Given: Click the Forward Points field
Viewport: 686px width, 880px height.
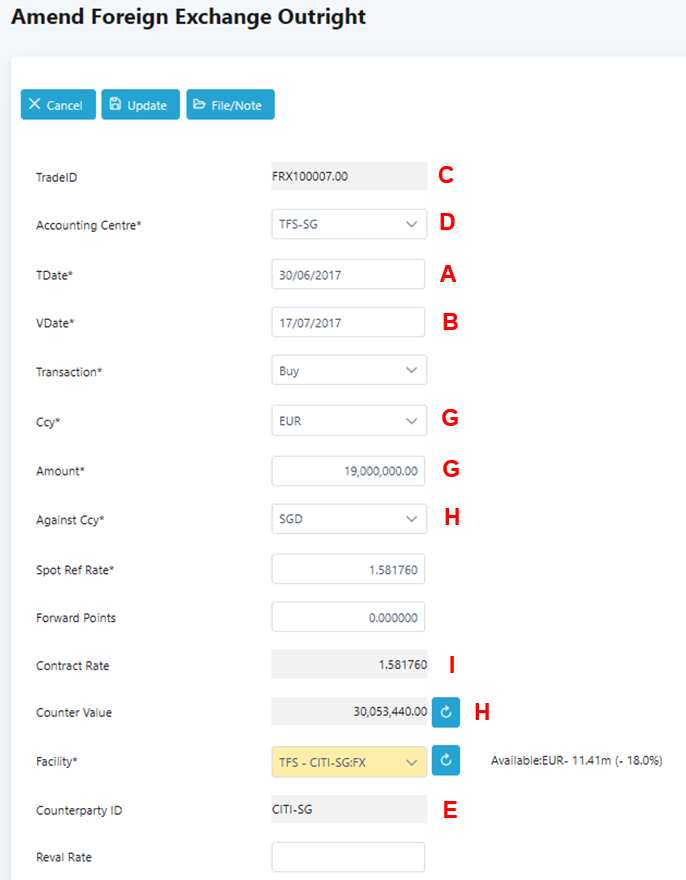Looking at the screenshot, I should 348,617.
